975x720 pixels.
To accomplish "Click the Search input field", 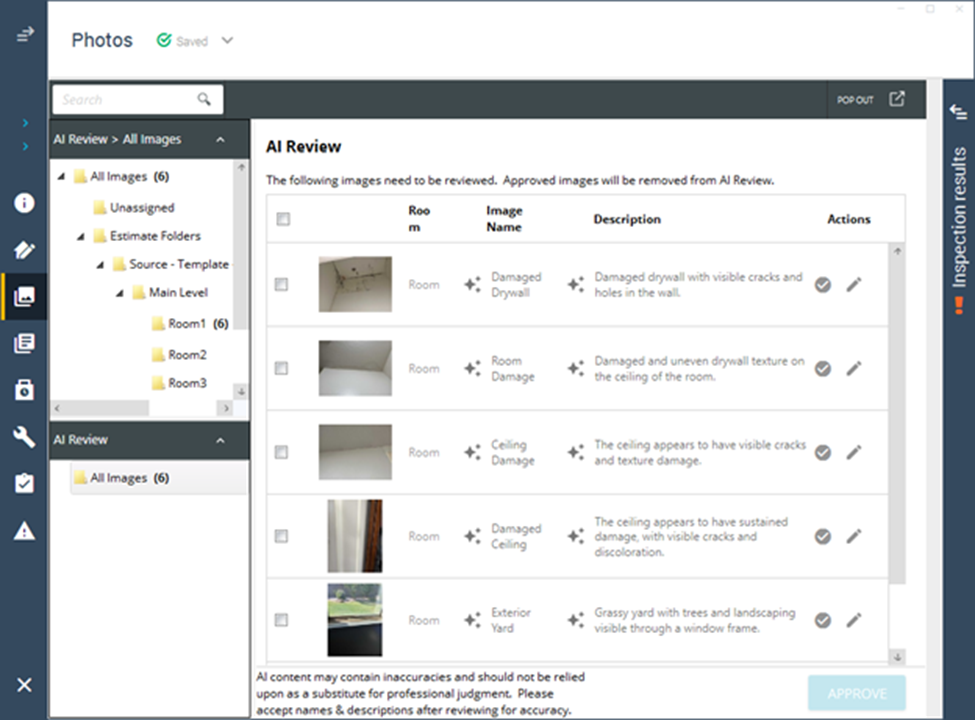I will pyautogui.click(x=125, y=99).
